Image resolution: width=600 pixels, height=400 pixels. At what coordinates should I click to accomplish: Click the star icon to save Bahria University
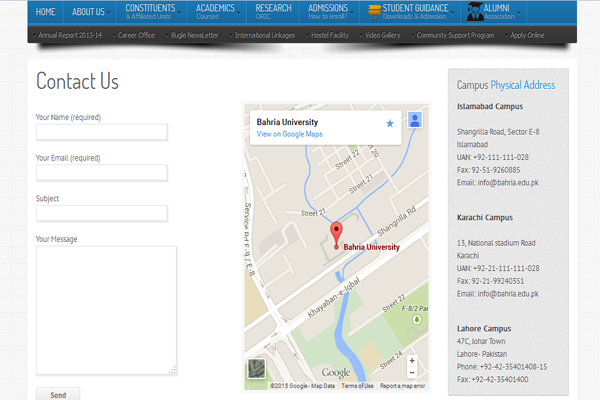[x=390, y=123]
